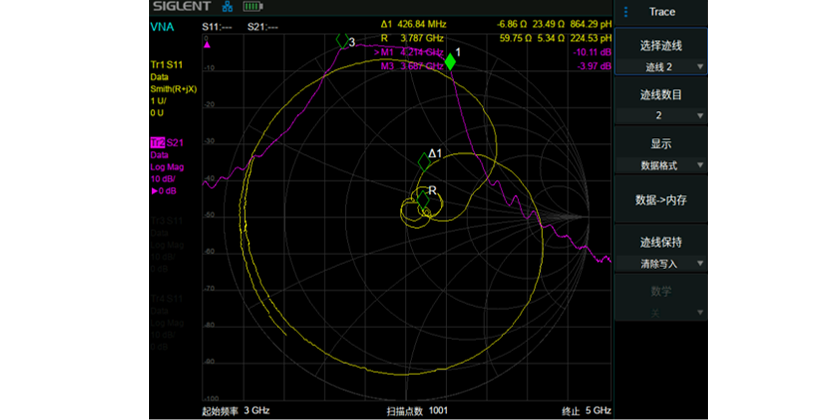Open the three-dot Trace menu icon

coord(626,12)
